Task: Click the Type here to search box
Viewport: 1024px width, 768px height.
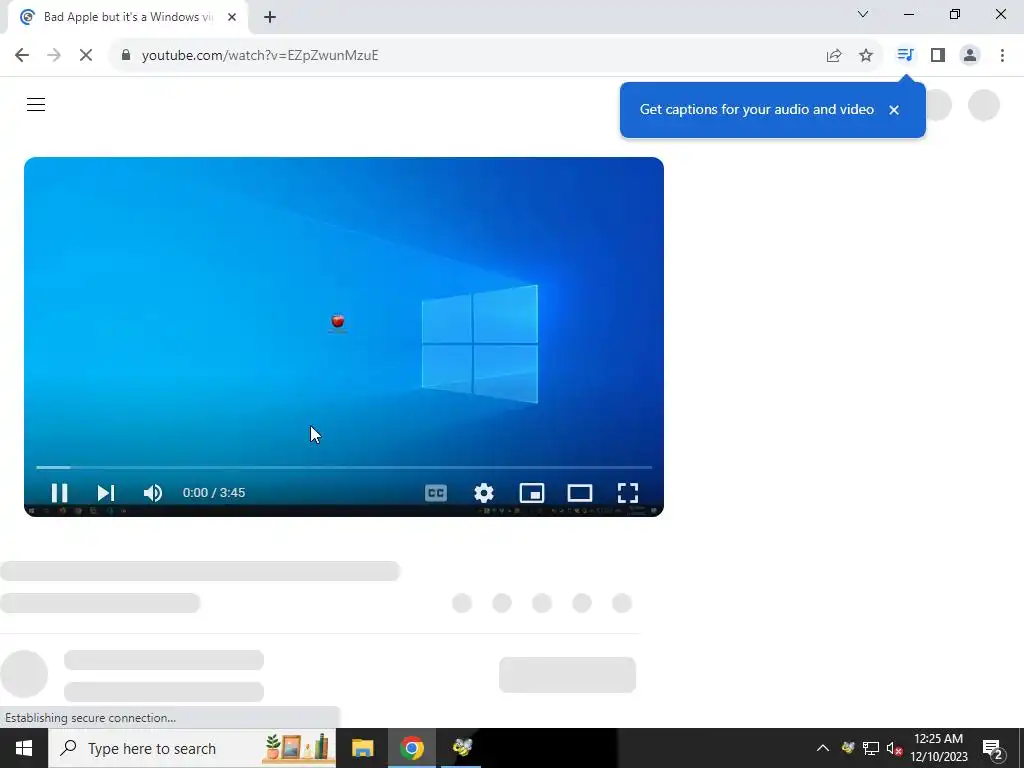Action: point(192,748)
